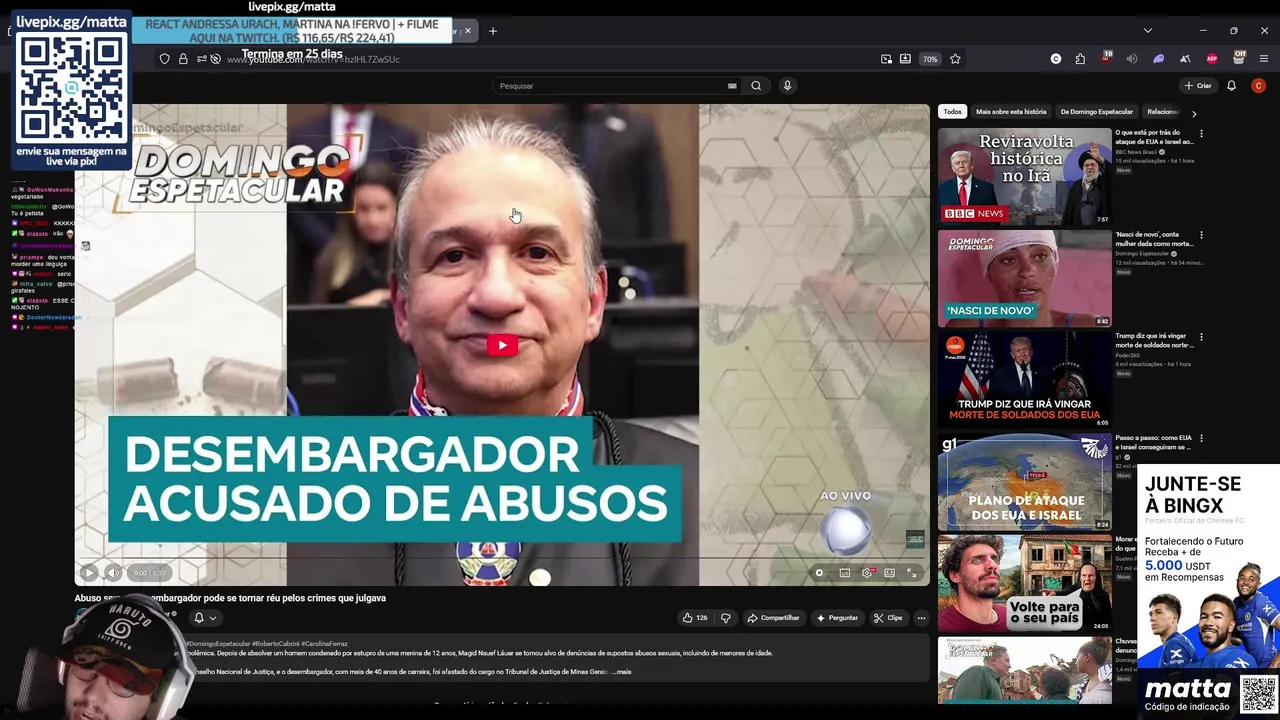Click the red YouTube play button overlay

(502, 346)
